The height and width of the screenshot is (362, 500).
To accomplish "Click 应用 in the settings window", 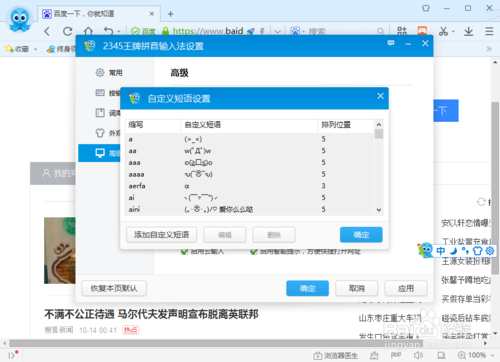I will pos(406,288).
